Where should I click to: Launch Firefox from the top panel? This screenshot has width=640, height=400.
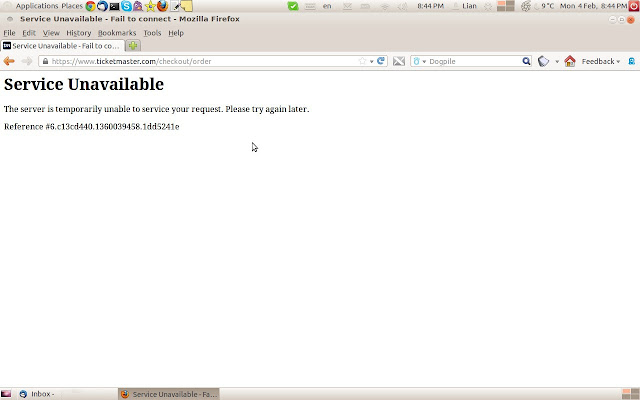click(162, 6)
